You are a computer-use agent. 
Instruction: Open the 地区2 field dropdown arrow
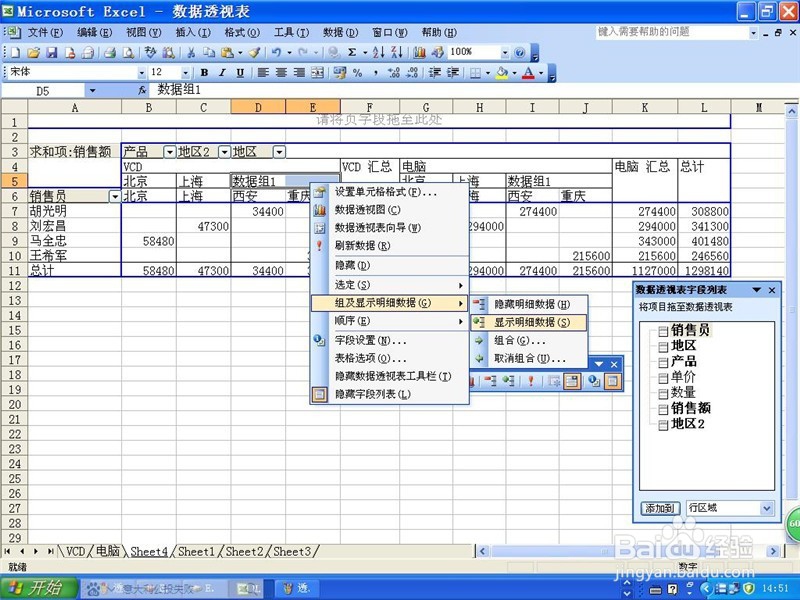coord(224,152)
